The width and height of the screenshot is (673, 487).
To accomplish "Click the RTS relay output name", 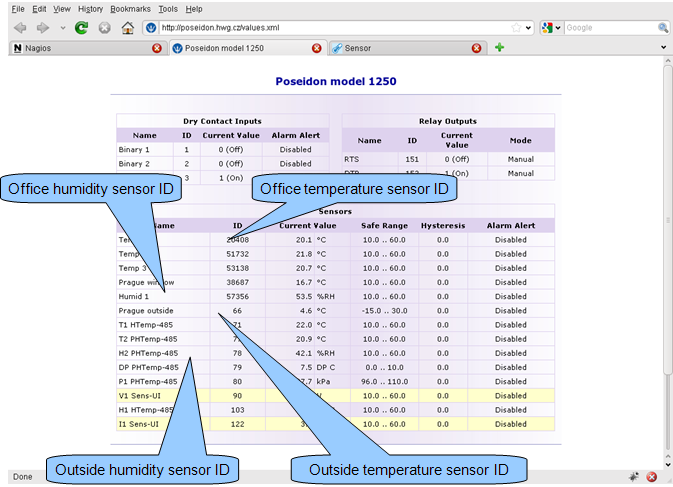I will [x=352, y=159].
